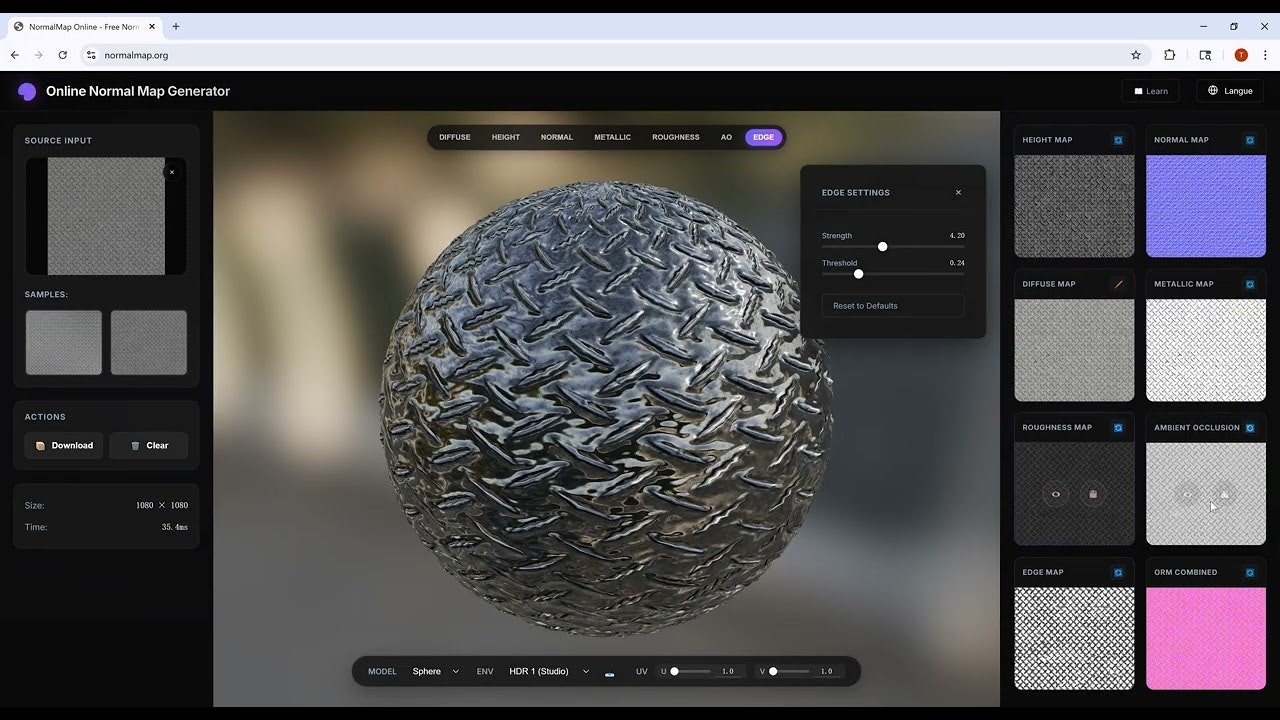Click the Height Map settings icon
Image resolution: width=1280 pixels, height=720 pixels.
(x=1118, y=140)
